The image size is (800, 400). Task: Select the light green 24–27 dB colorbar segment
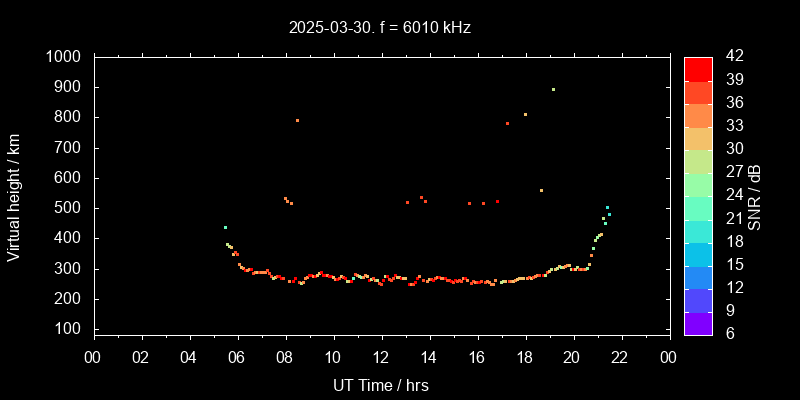698,184
